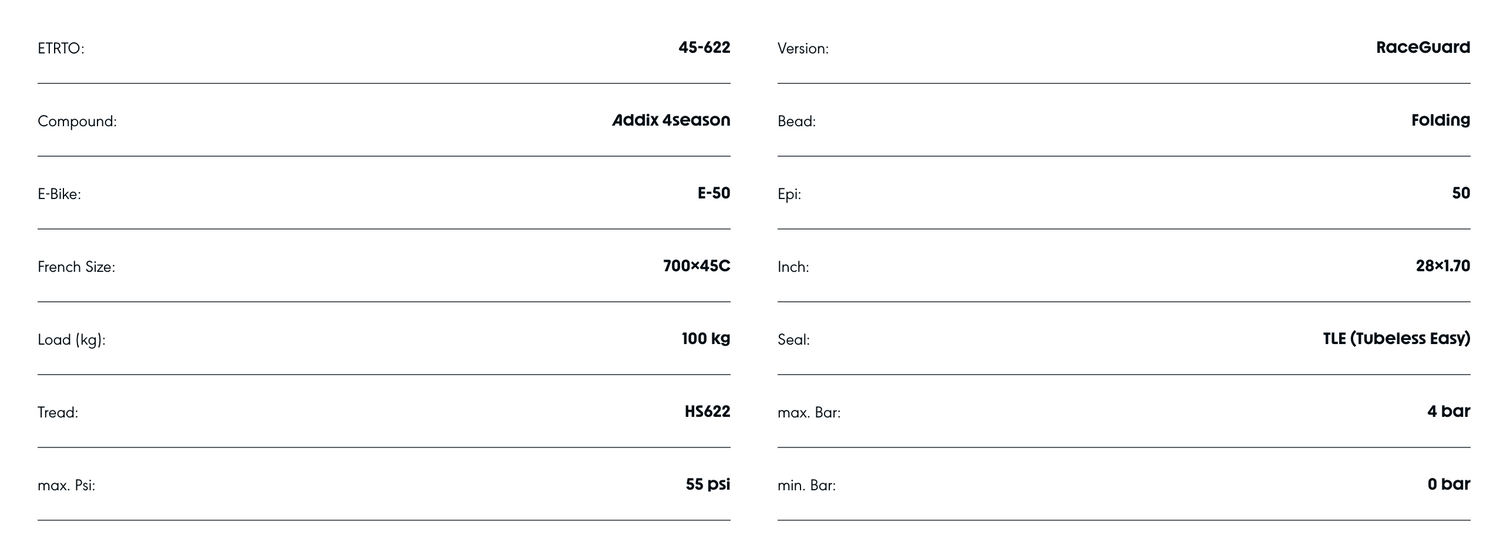Select the tread value HS622
The image size is (1500, 539).
707,412
